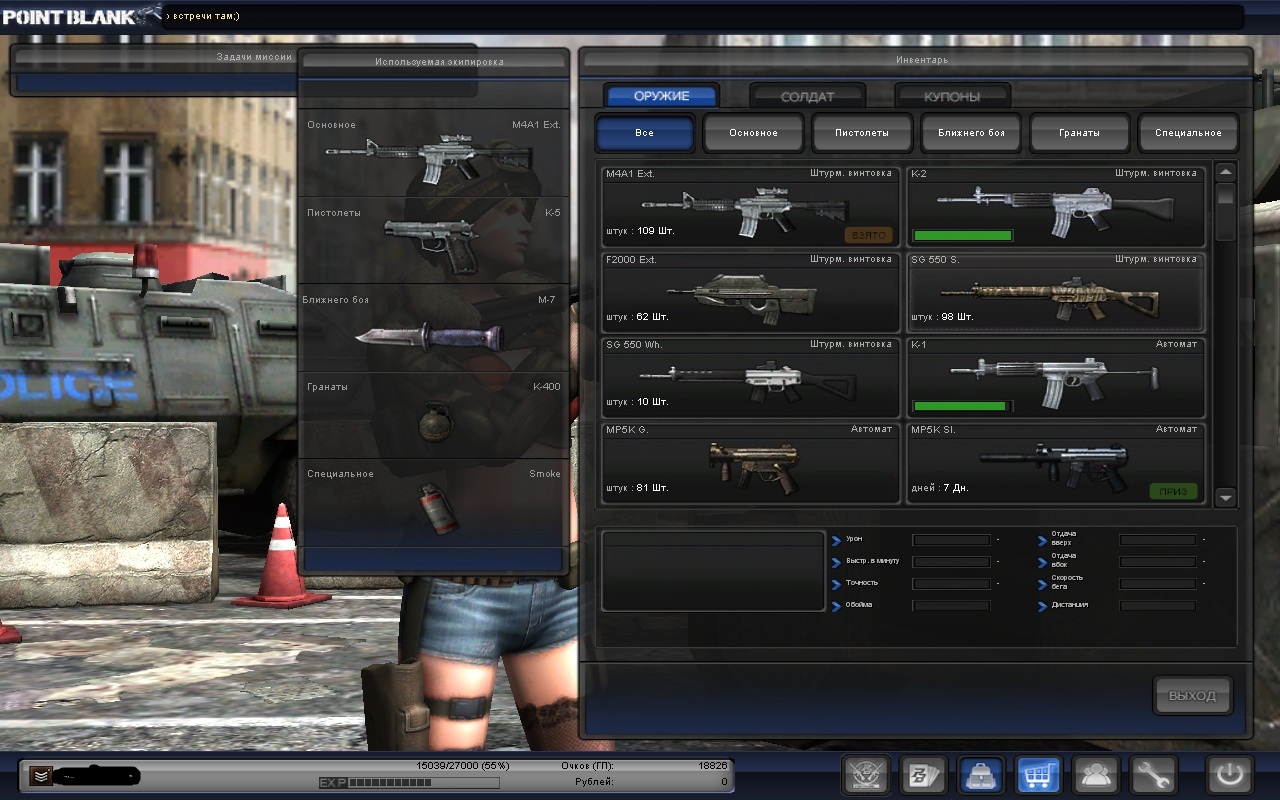
Task: Click the Point Blank logo
Action: [80, 17]
